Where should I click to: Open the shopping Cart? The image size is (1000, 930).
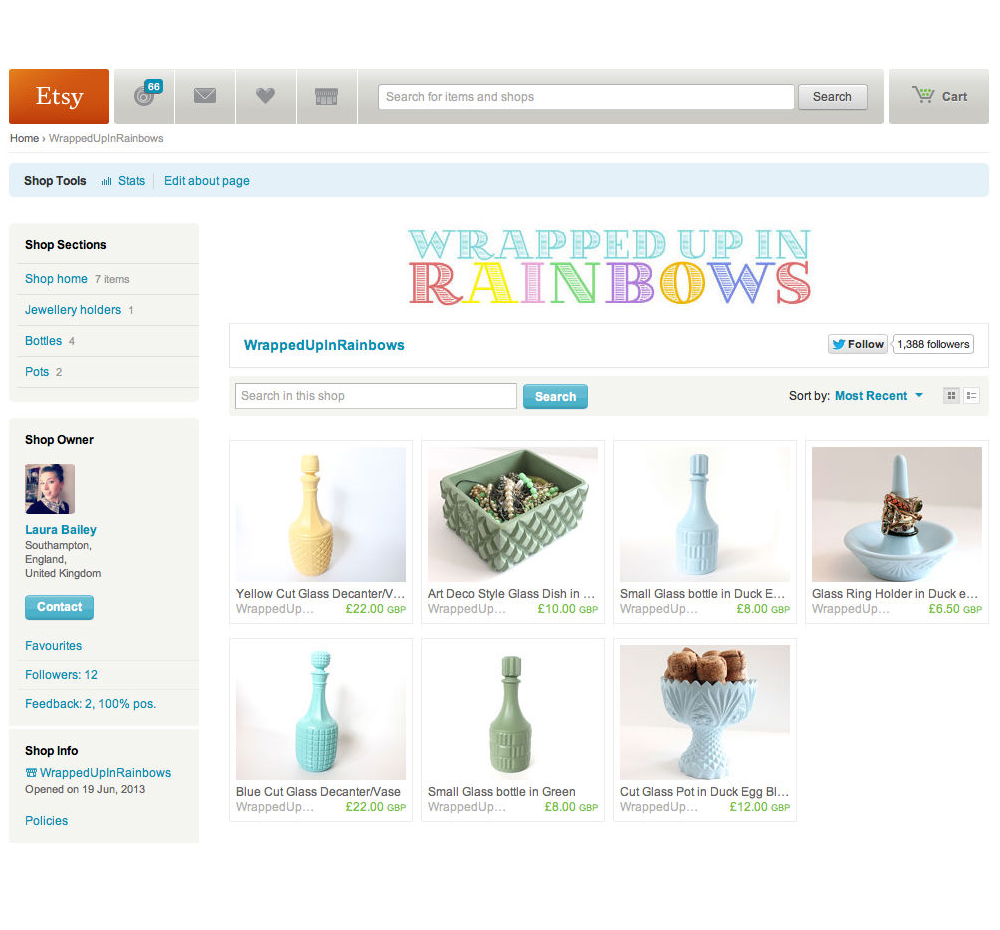click(x=939, y=96)
